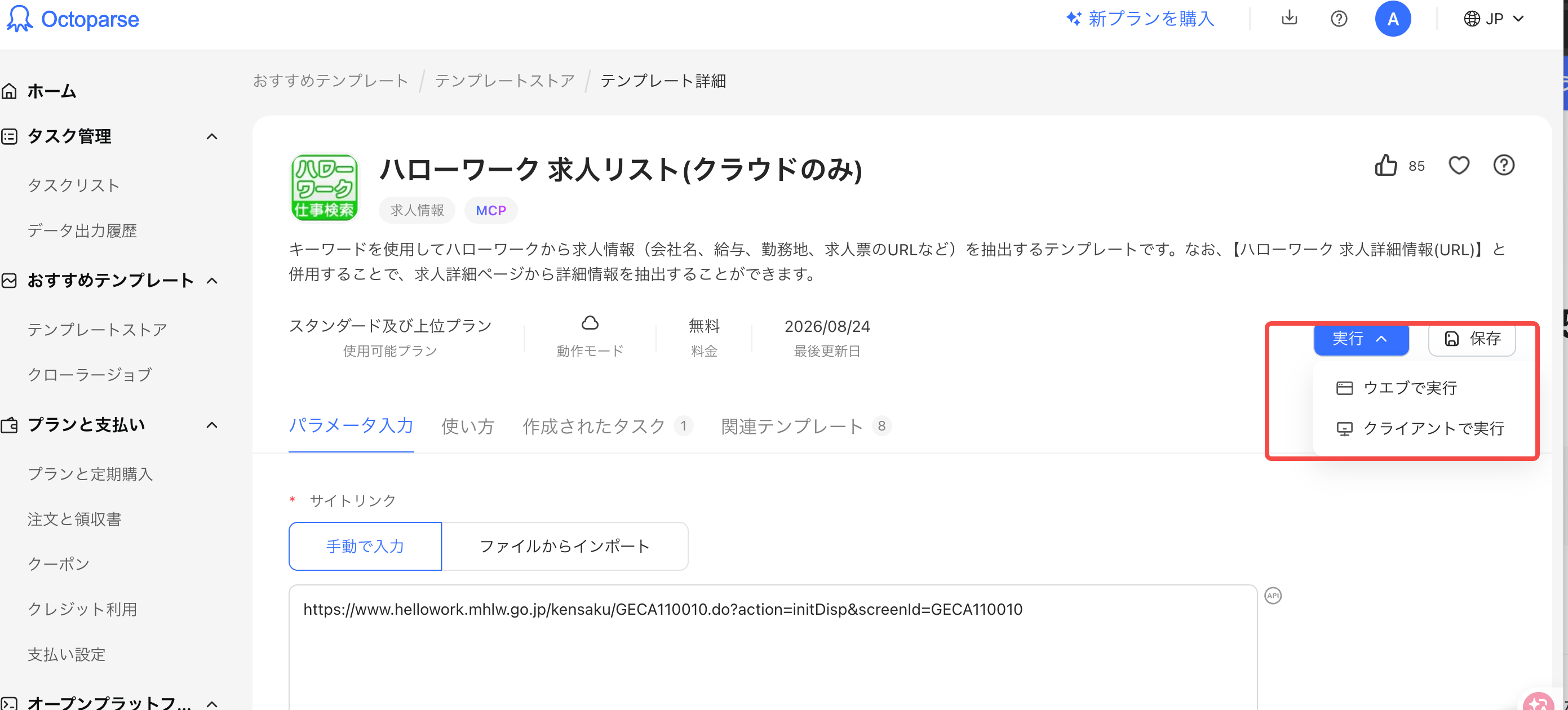This screenshot has height=710, width=1568.
Task: Open 支払い設定 in sidebar
Action: coord(67,655)
